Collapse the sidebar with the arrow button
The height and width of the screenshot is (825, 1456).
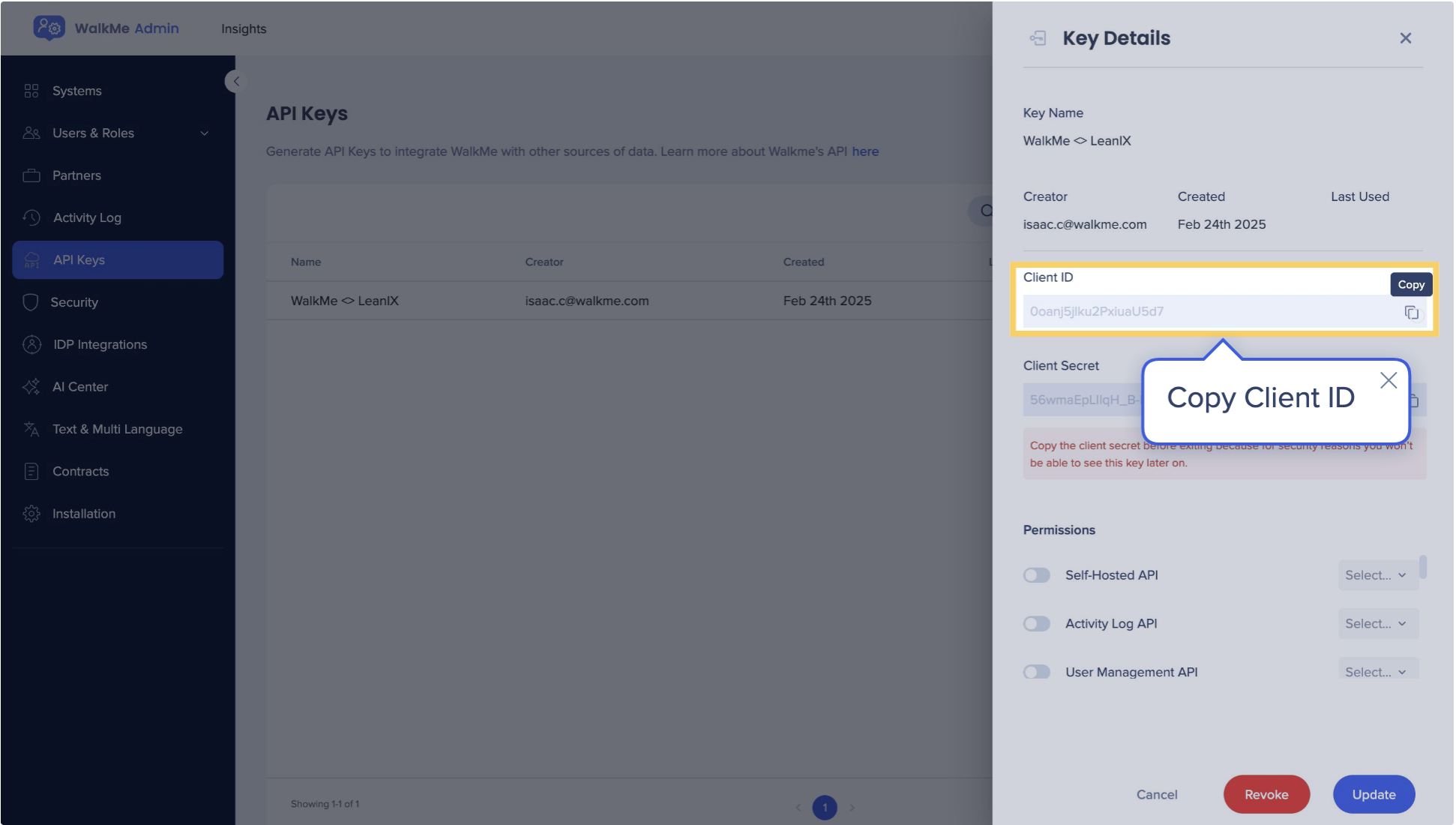click(236, 81)
